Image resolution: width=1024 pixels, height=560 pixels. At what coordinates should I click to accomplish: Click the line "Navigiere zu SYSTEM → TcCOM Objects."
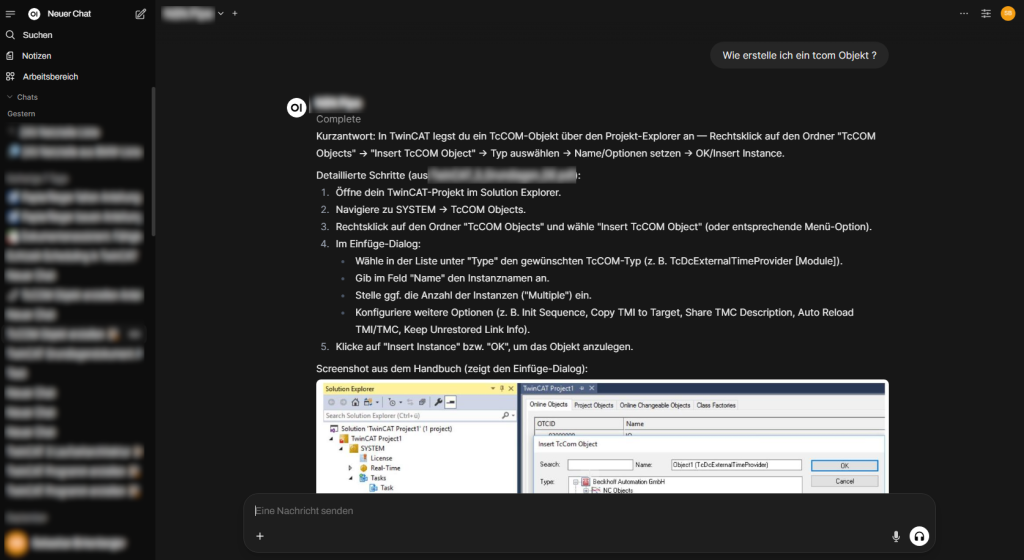430,210
